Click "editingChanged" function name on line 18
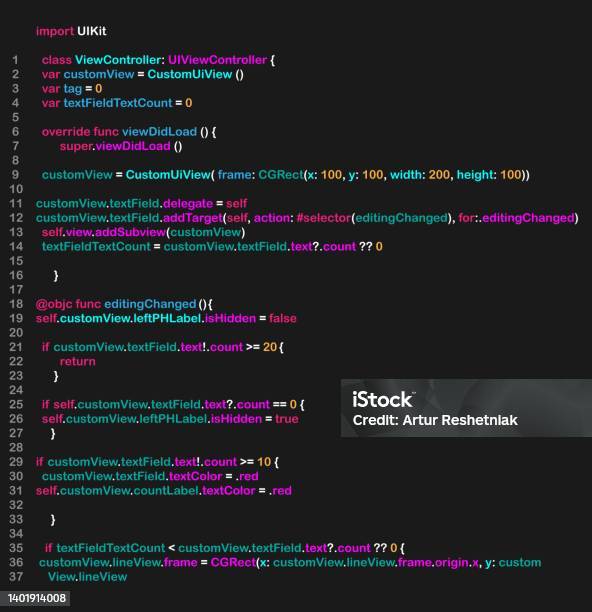Screen dimensions: 592x612 [150, 304]
